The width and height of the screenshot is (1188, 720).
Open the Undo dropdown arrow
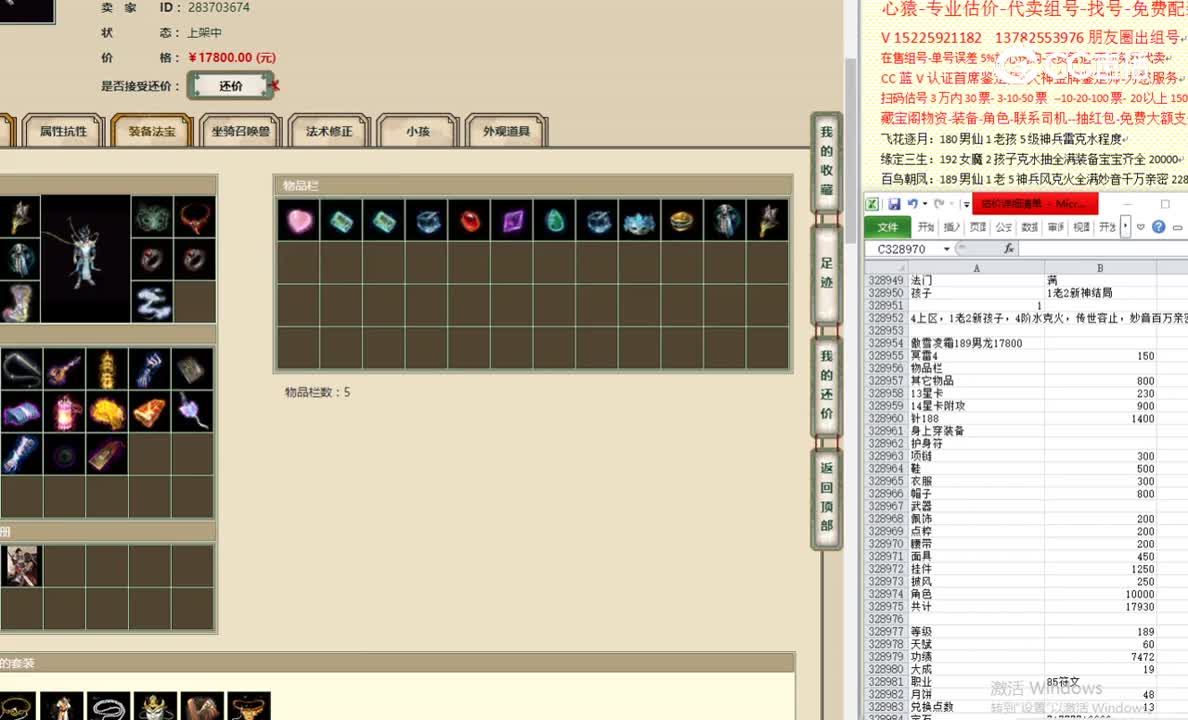(x=924, y=203)
